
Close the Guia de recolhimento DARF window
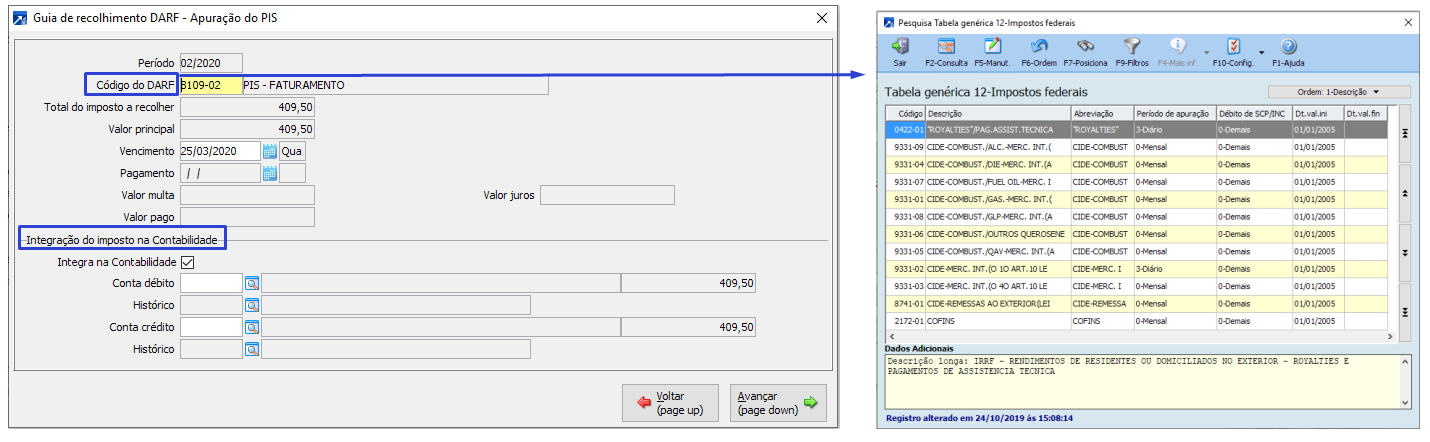tap(822, 18)
